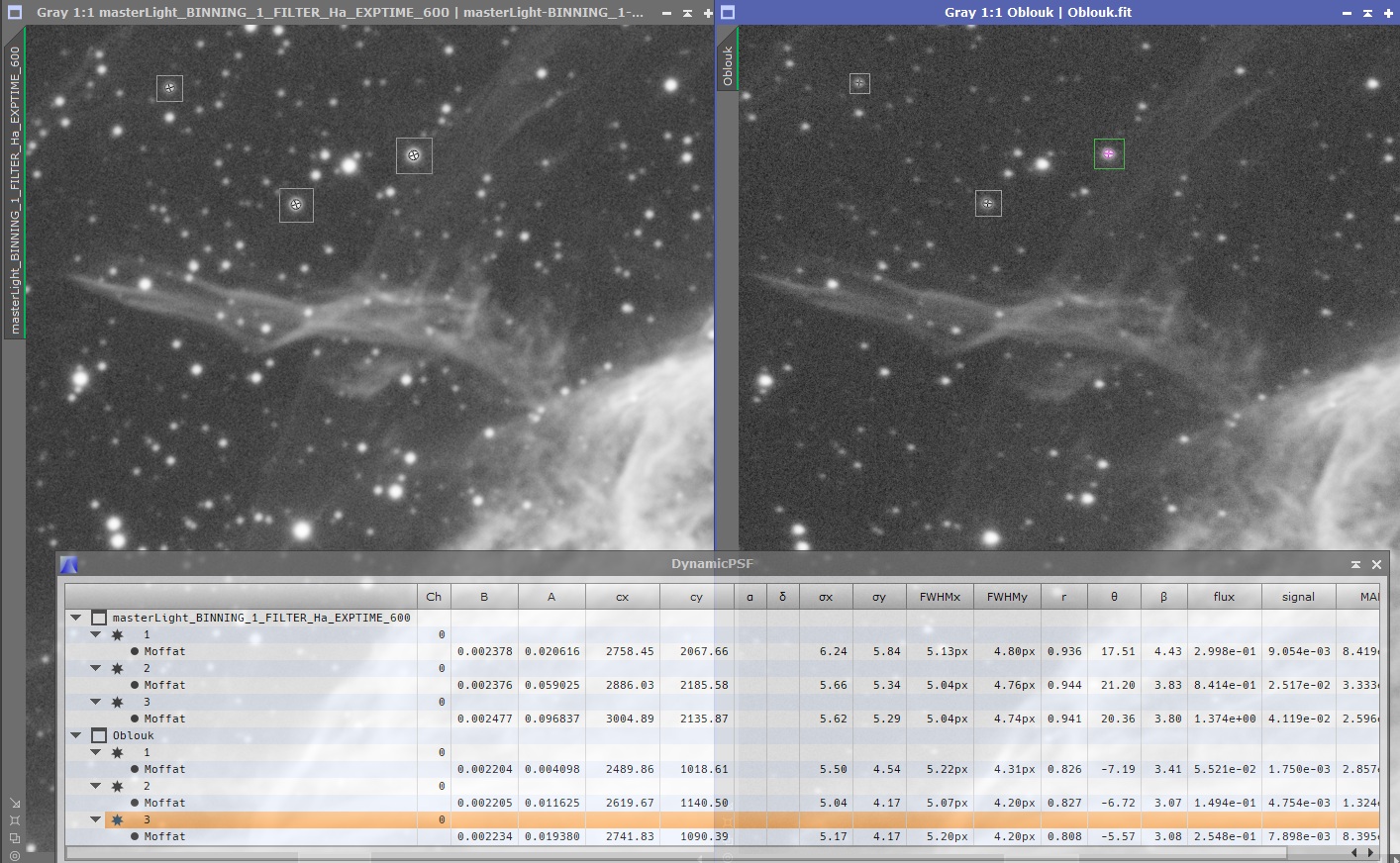Click view icon beside masterLight tree entry
The image size is (1400, 863).
98,618
